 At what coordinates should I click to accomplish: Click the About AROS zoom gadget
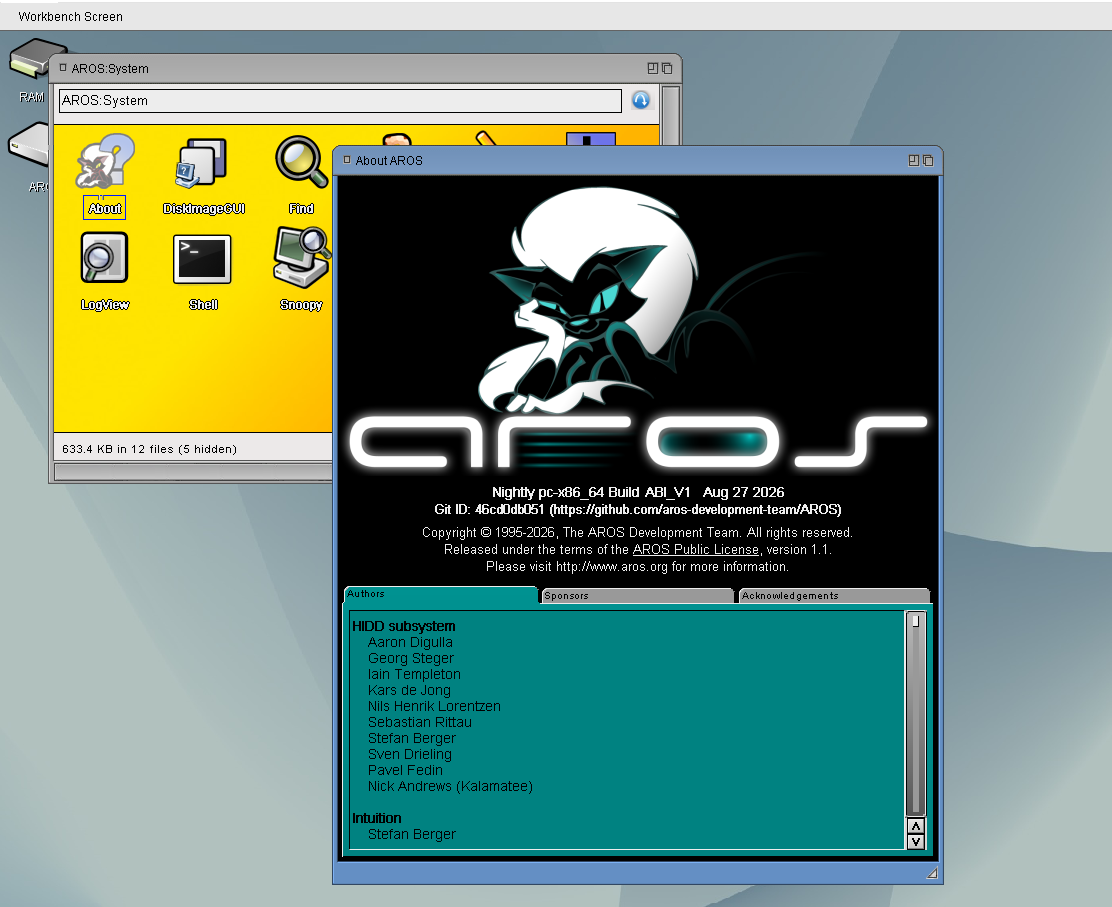pyautogui.click(x=913, y=161)
